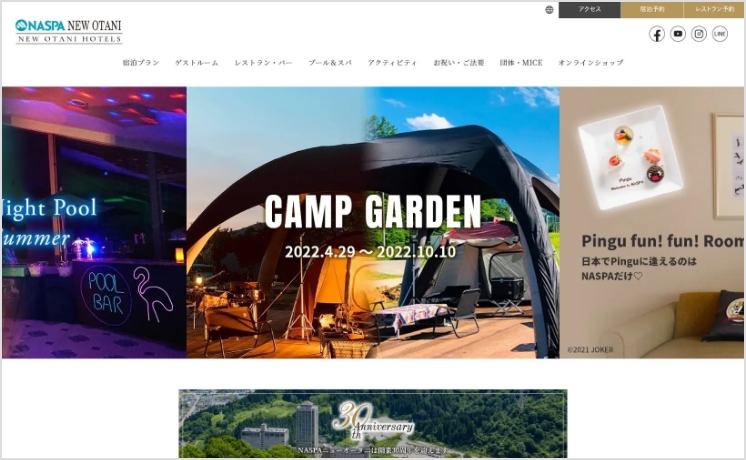Select the お祝い・ご法要 menu item

(x=458, y=62)
